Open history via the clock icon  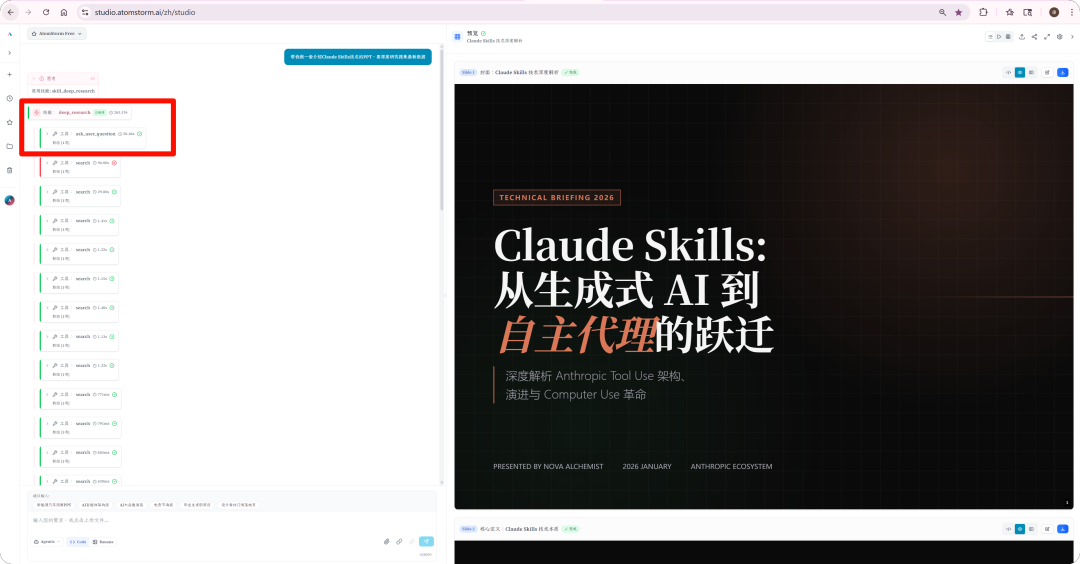coord(10,98)
